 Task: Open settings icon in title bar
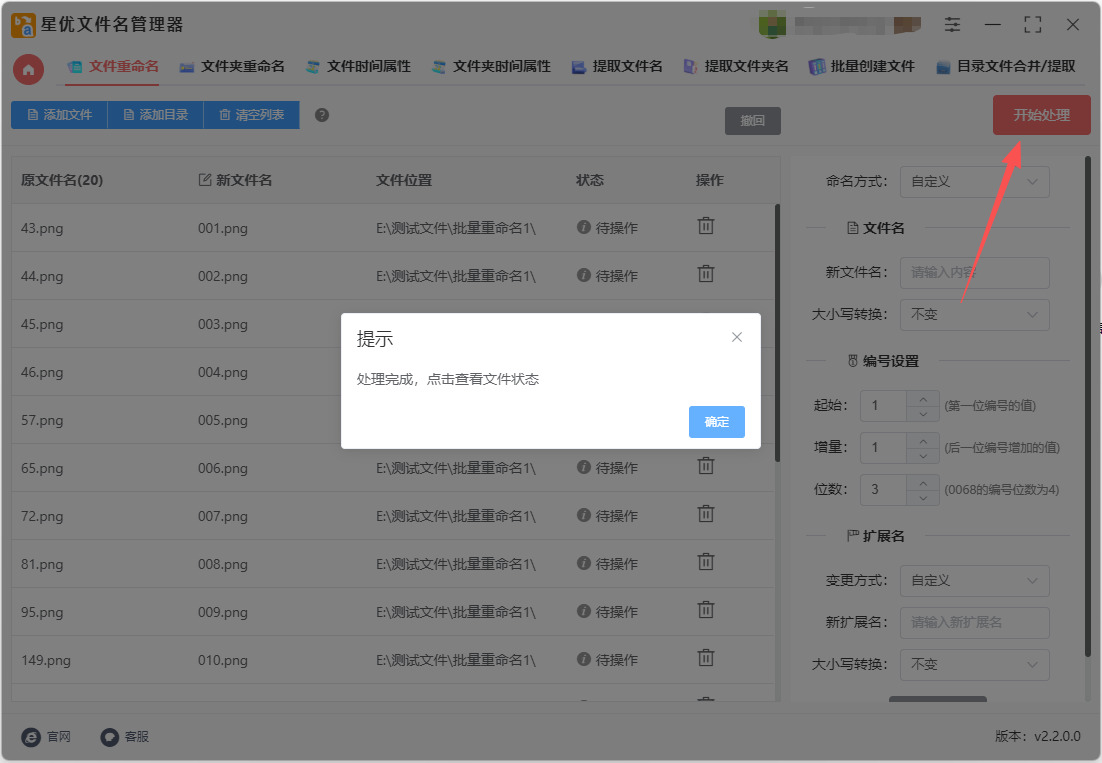952,25
